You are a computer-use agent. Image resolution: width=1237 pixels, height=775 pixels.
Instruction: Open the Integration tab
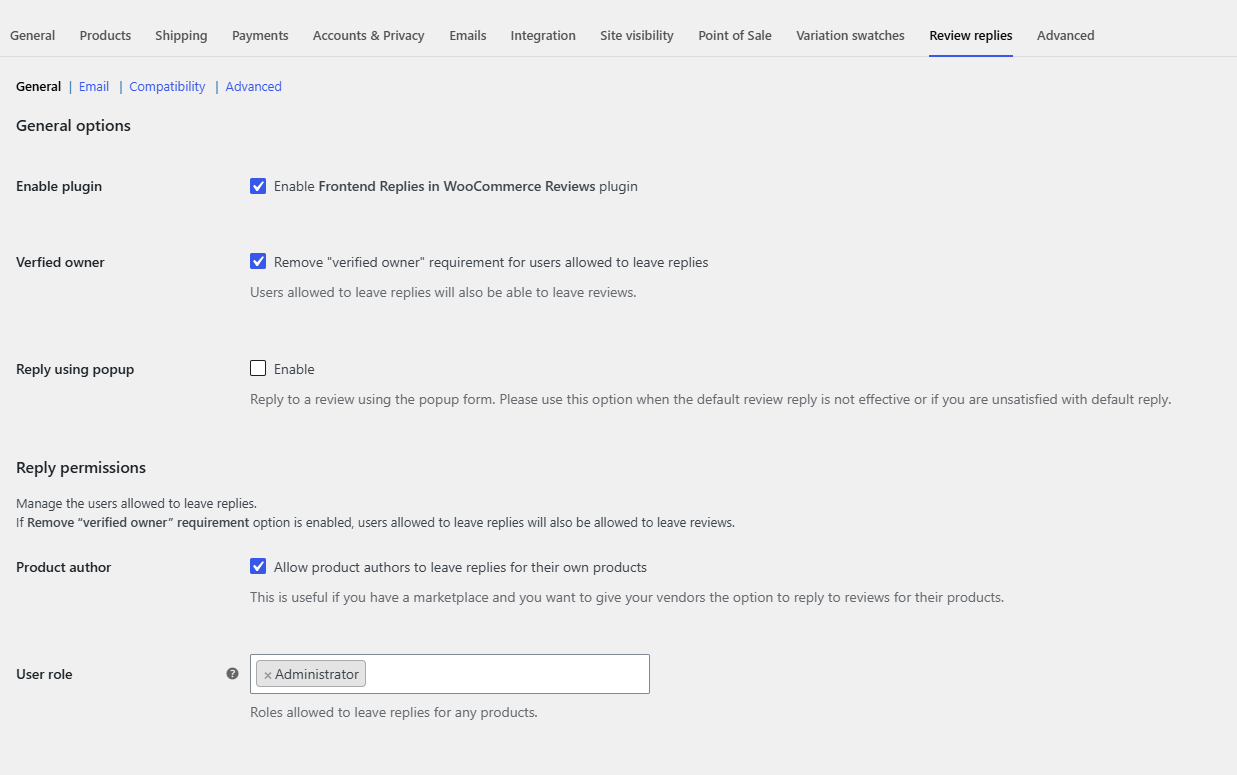[x=543, y=35]
